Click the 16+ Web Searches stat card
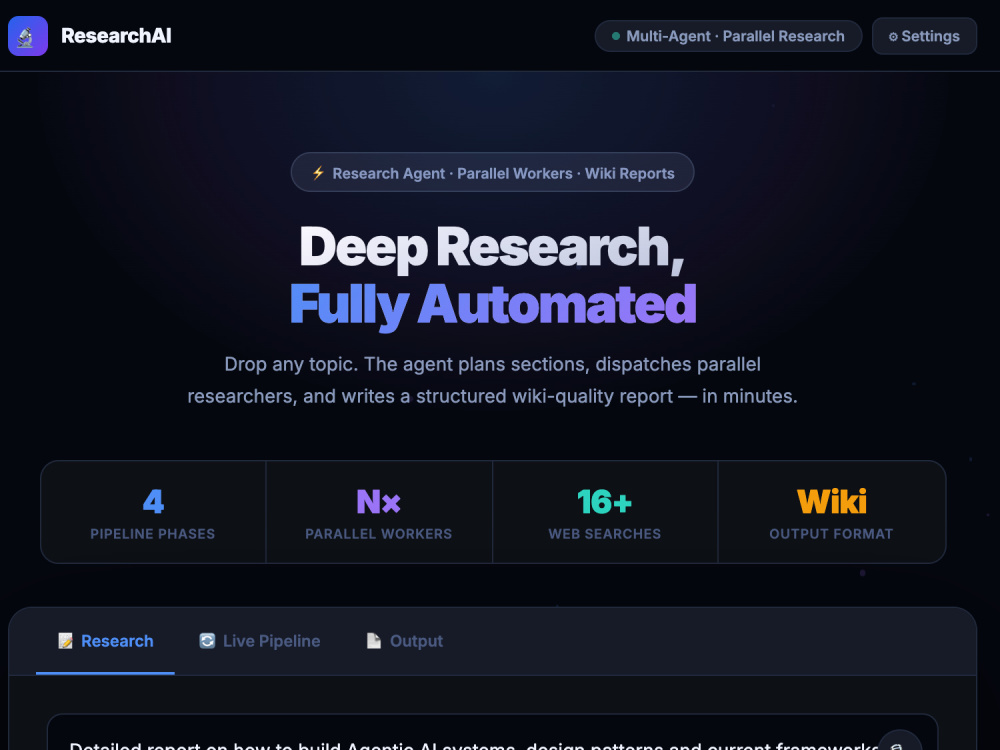The width and height of the screenshot is (1000, 750). 605,512
